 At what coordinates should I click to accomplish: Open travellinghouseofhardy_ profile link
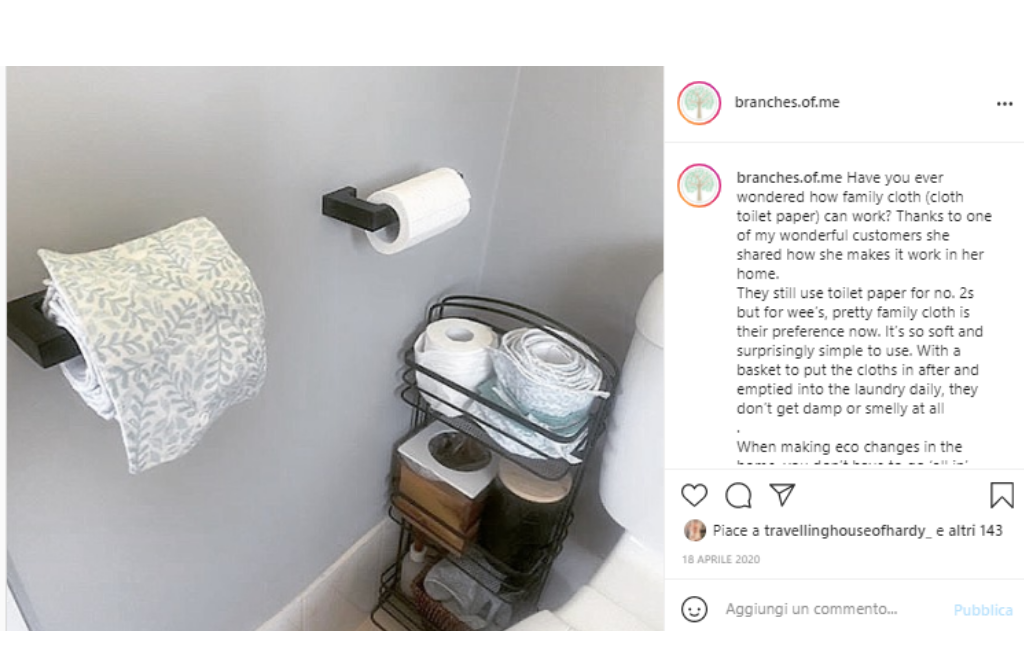point(848,530)
